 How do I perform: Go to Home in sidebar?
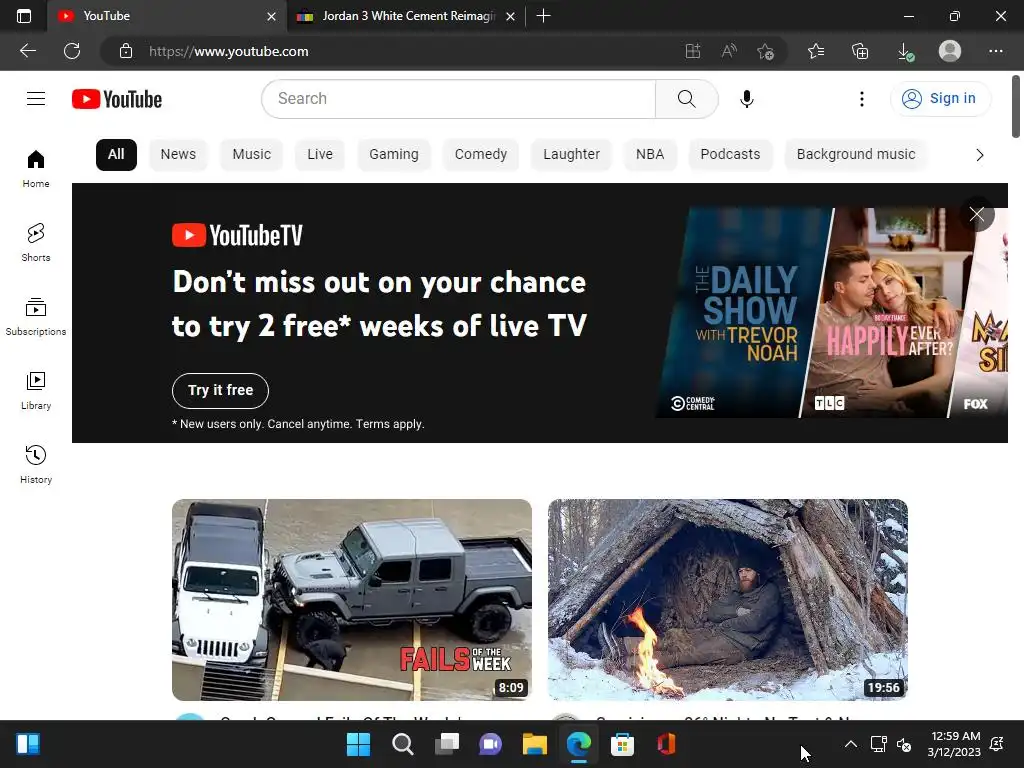36,168
